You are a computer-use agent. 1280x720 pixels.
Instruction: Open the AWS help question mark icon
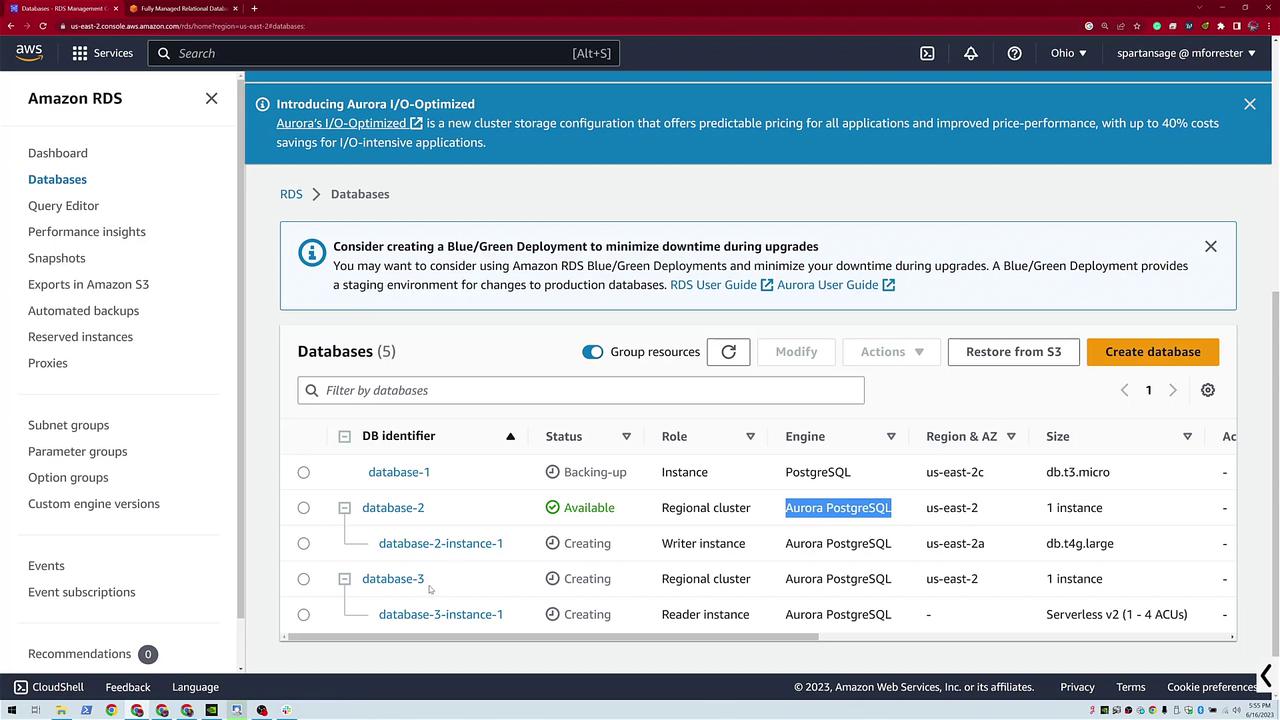point(1014,53)
